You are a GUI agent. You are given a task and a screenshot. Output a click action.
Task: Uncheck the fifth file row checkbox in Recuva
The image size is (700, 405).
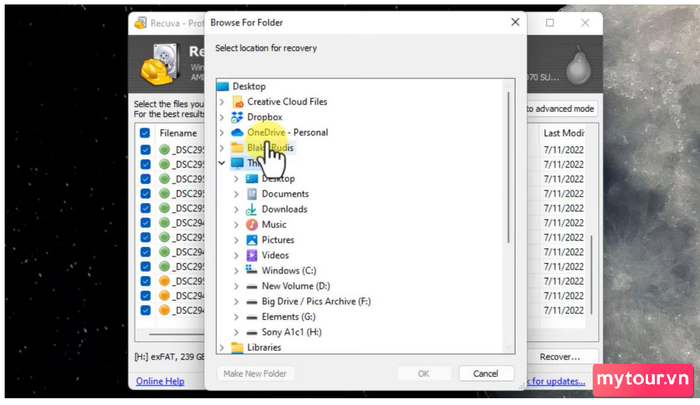[x=146, y=208]
